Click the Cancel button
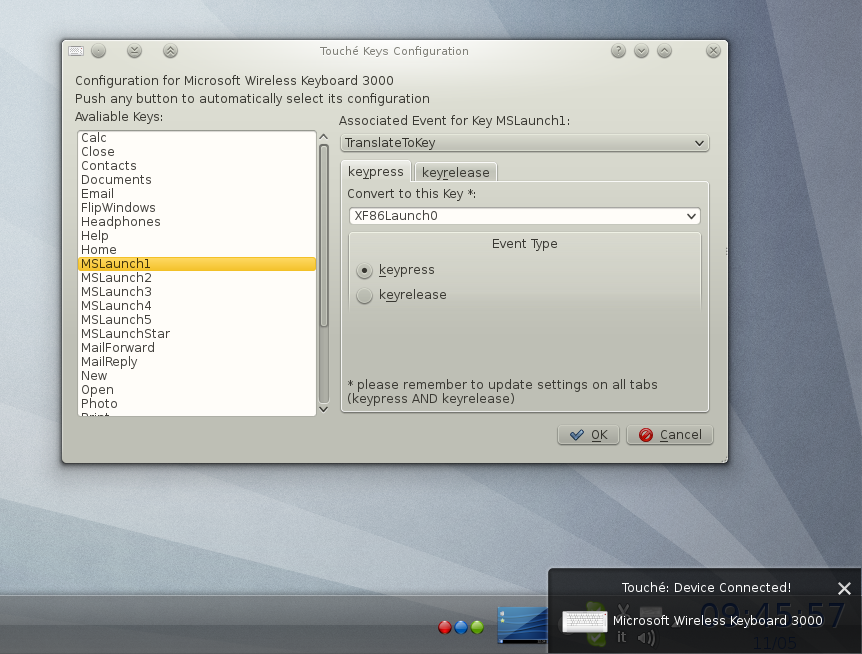 pos(670,435)
